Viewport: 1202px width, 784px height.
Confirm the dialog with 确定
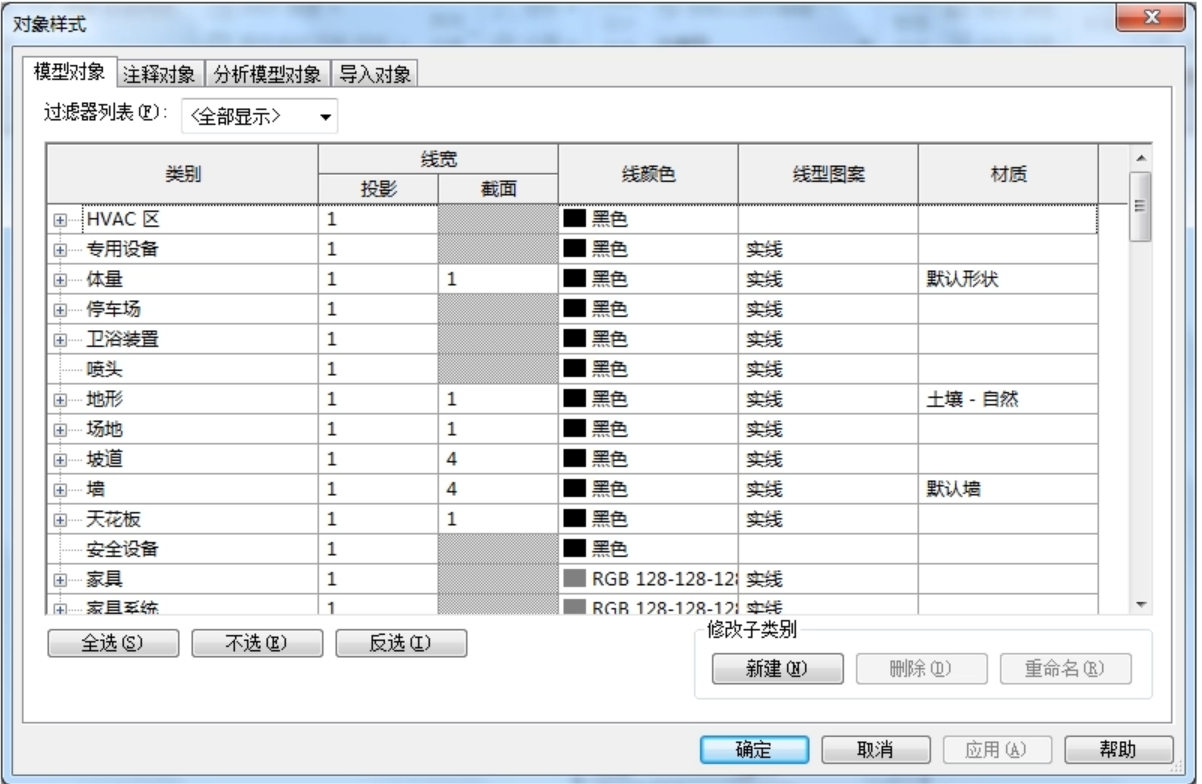753,750
